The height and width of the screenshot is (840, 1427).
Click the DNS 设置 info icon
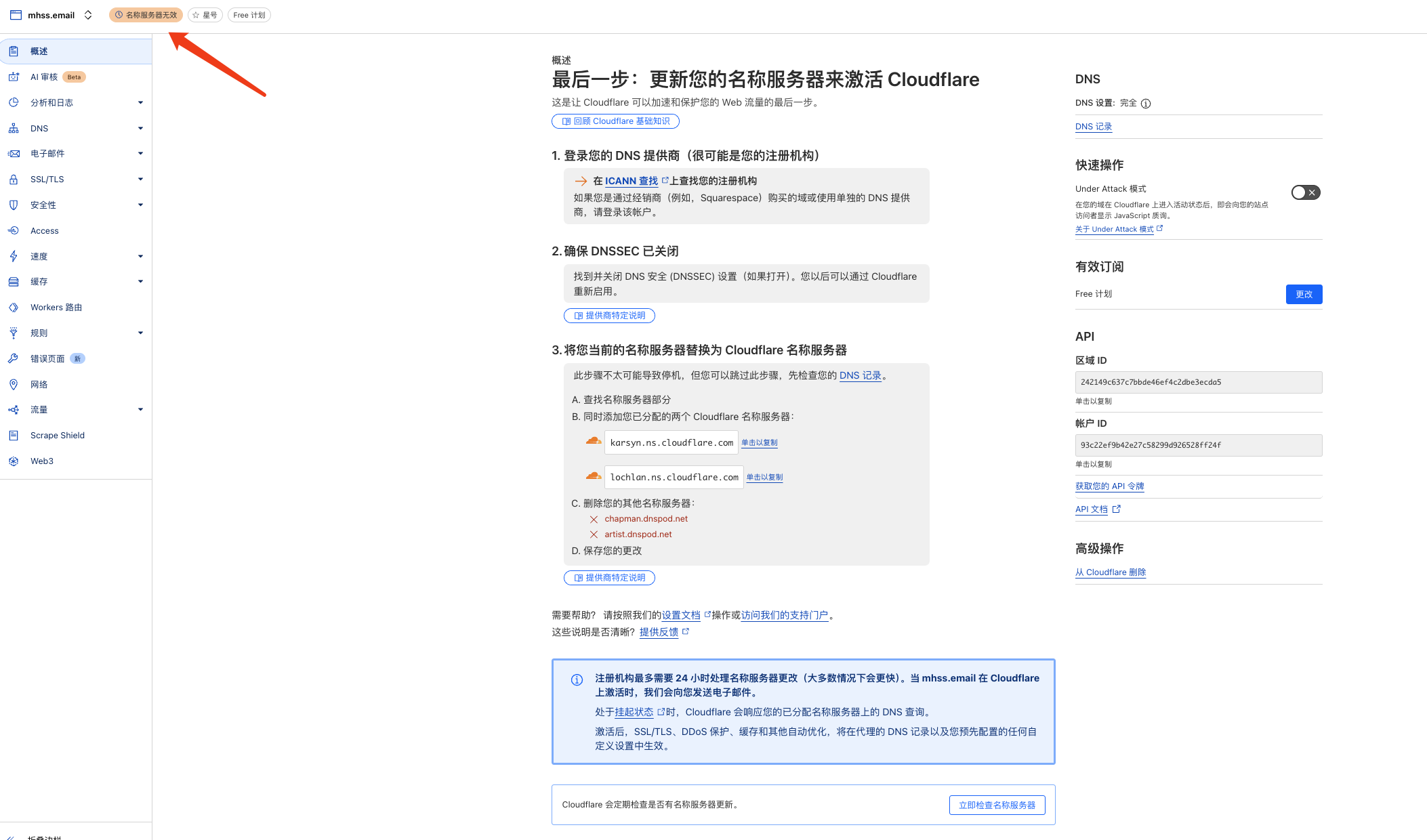(x=1146, y=104)
